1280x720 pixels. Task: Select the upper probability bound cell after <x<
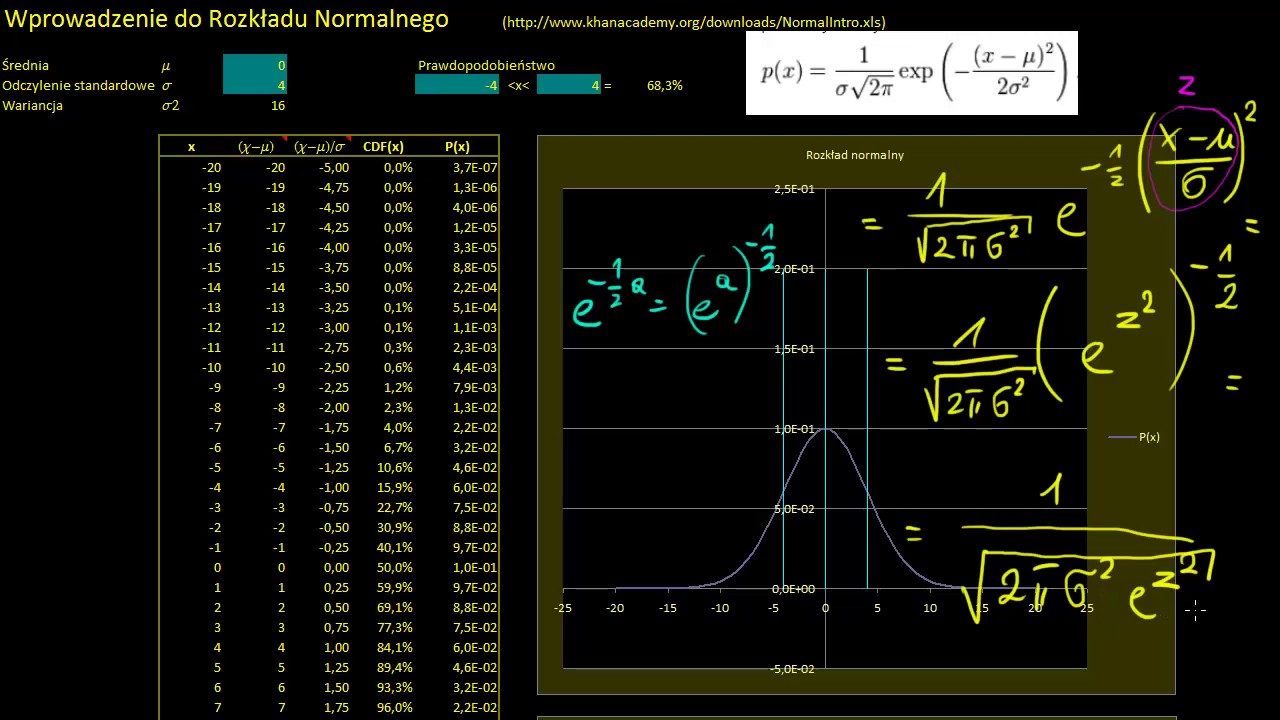[569, 85]
